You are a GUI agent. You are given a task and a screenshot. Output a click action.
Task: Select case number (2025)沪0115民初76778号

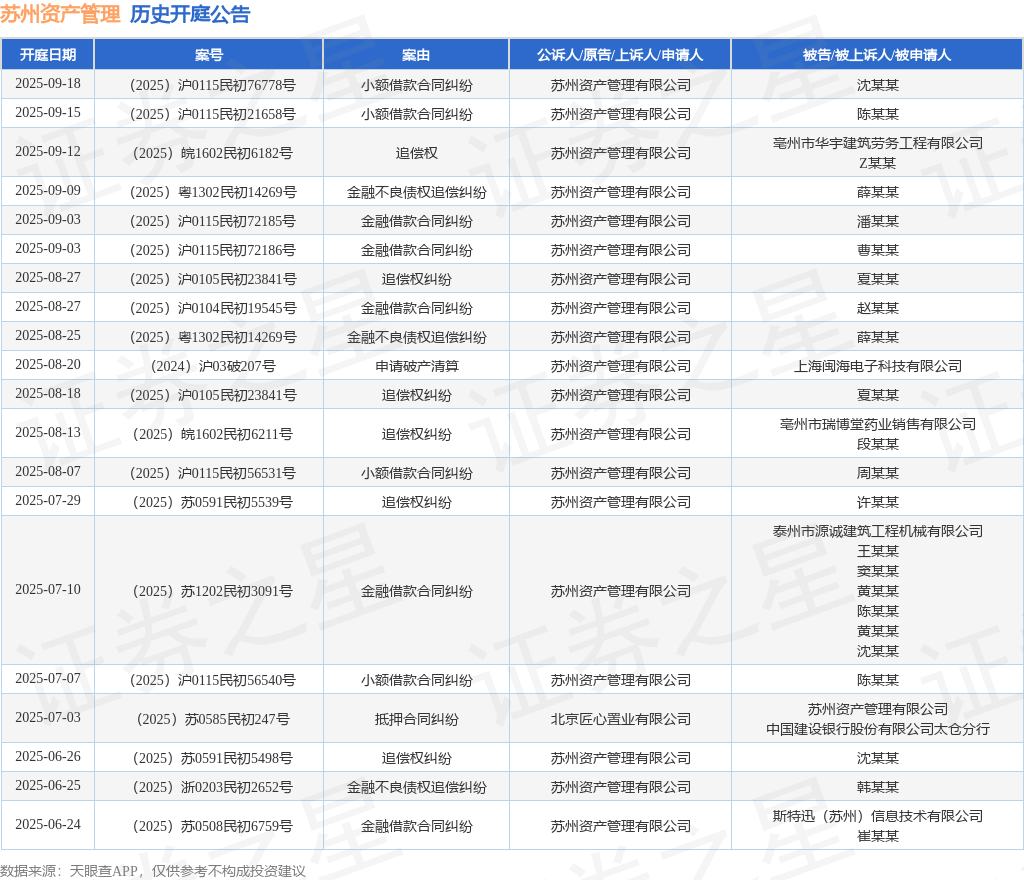tap(212, 86)
